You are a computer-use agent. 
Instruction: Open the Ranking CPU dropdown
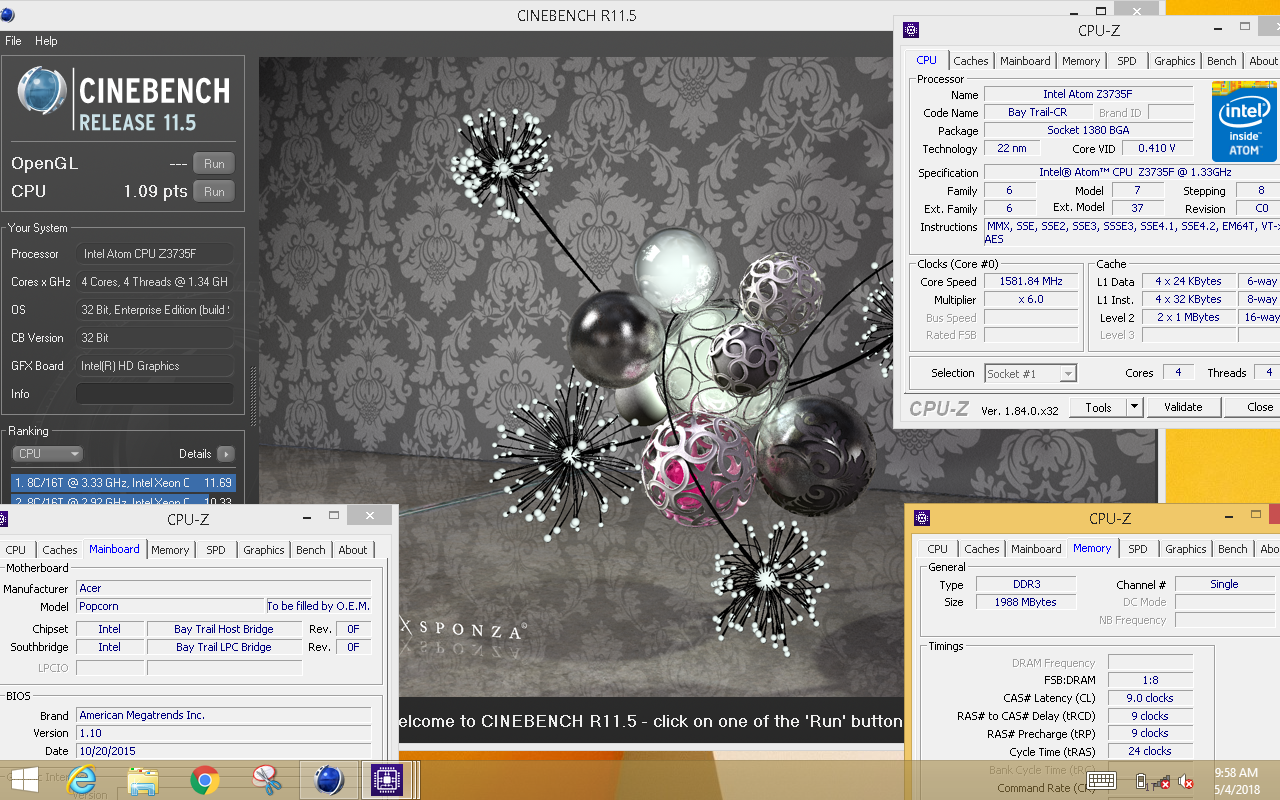pyautogui.click(x=48, y=454)
